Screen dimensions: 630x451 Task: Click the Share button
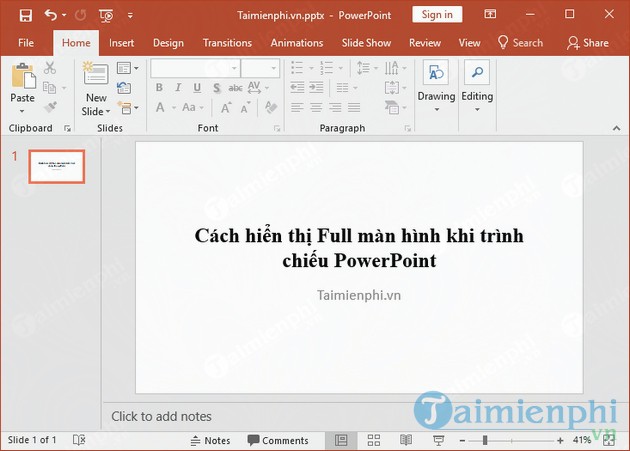[x=588, y=43]
